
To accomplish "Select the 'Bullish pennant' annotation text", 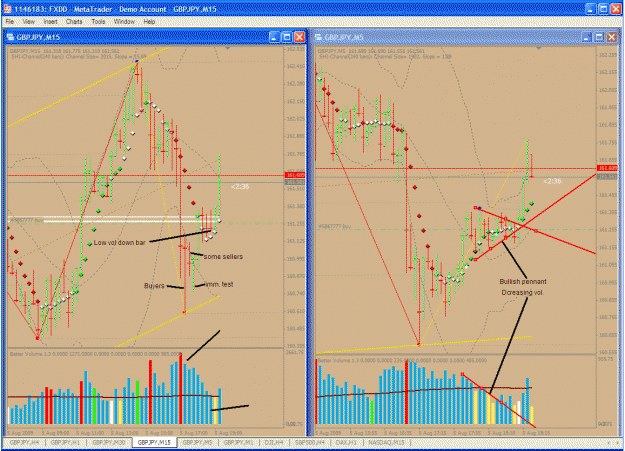I will (x=523, y=282).
